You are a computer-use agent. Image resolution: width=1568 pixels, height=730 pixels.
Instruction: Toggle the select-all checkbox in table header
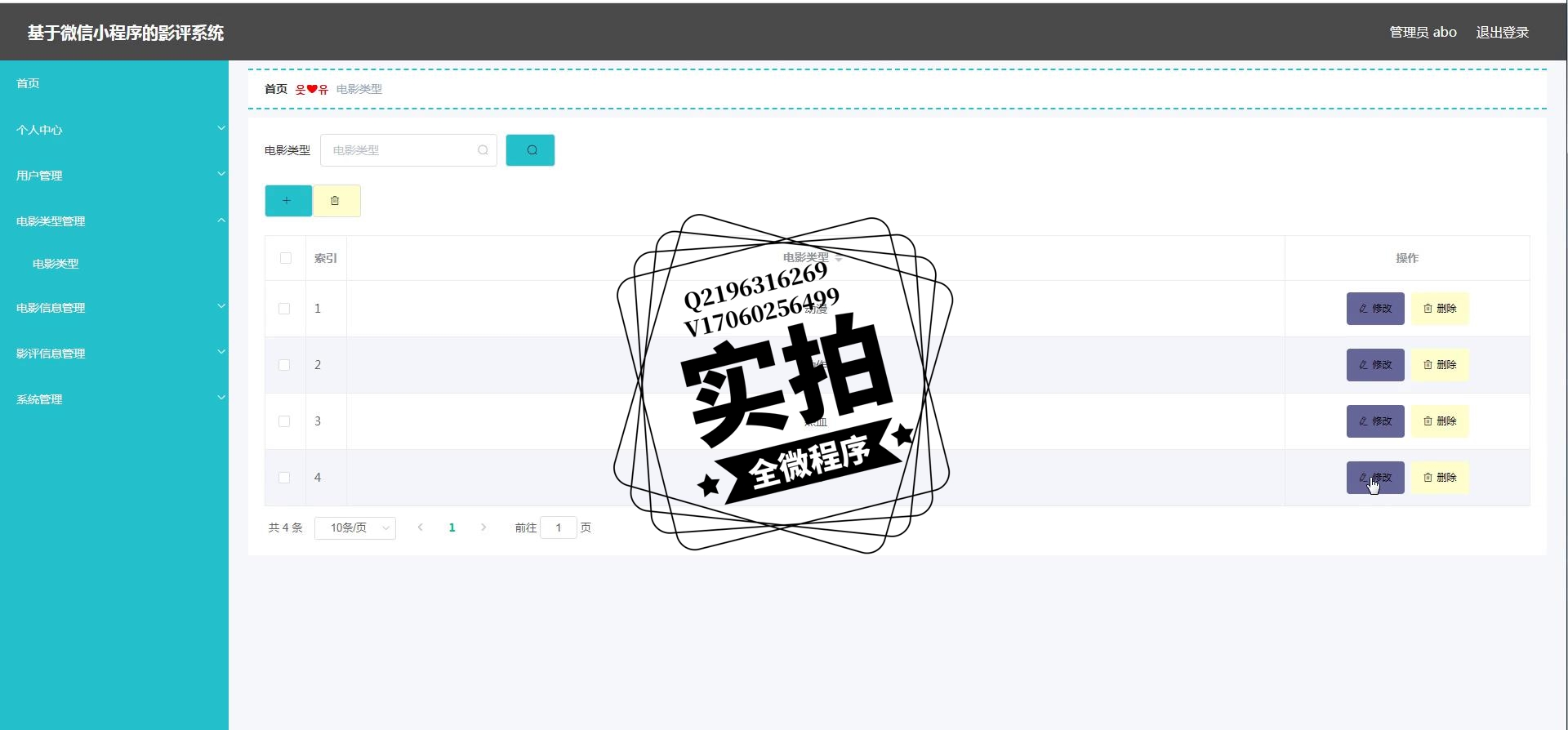[x=285, y=258]
